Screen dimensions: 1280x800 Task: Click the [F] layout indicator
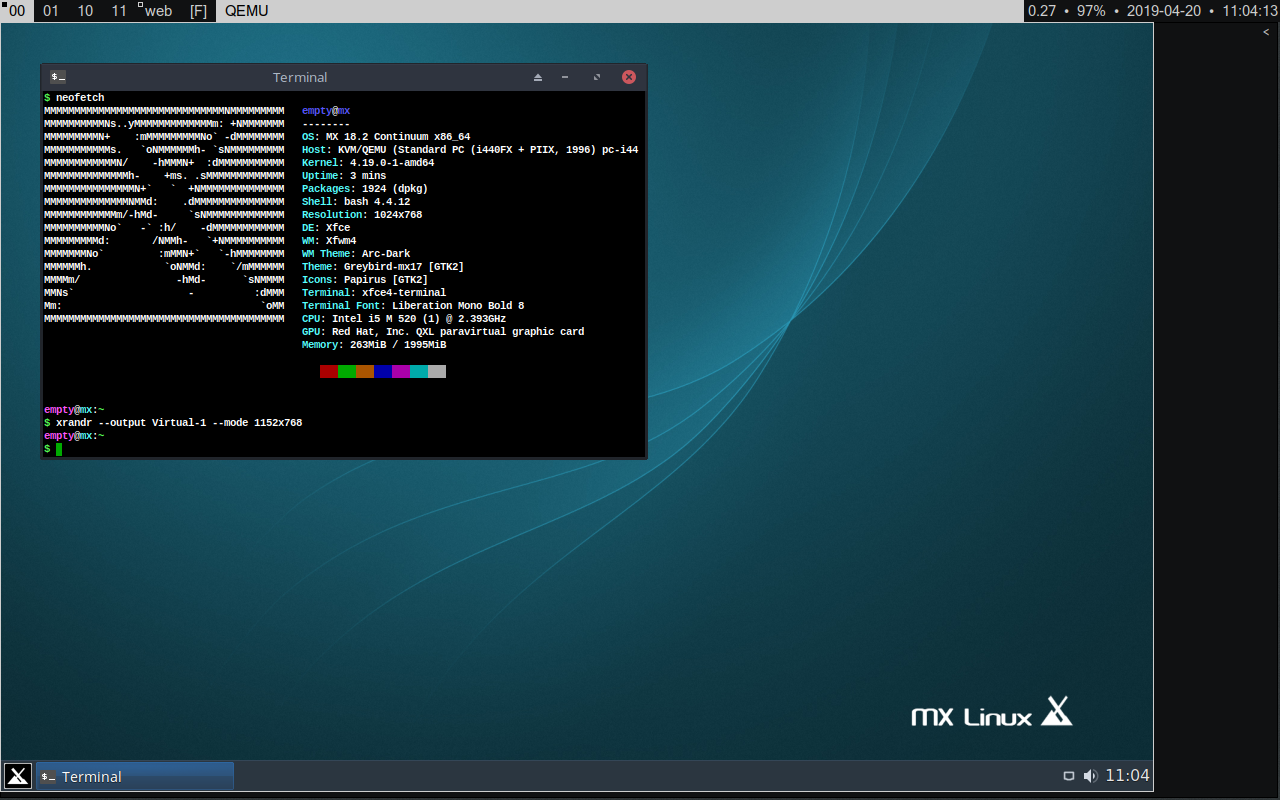click(198, 11)
